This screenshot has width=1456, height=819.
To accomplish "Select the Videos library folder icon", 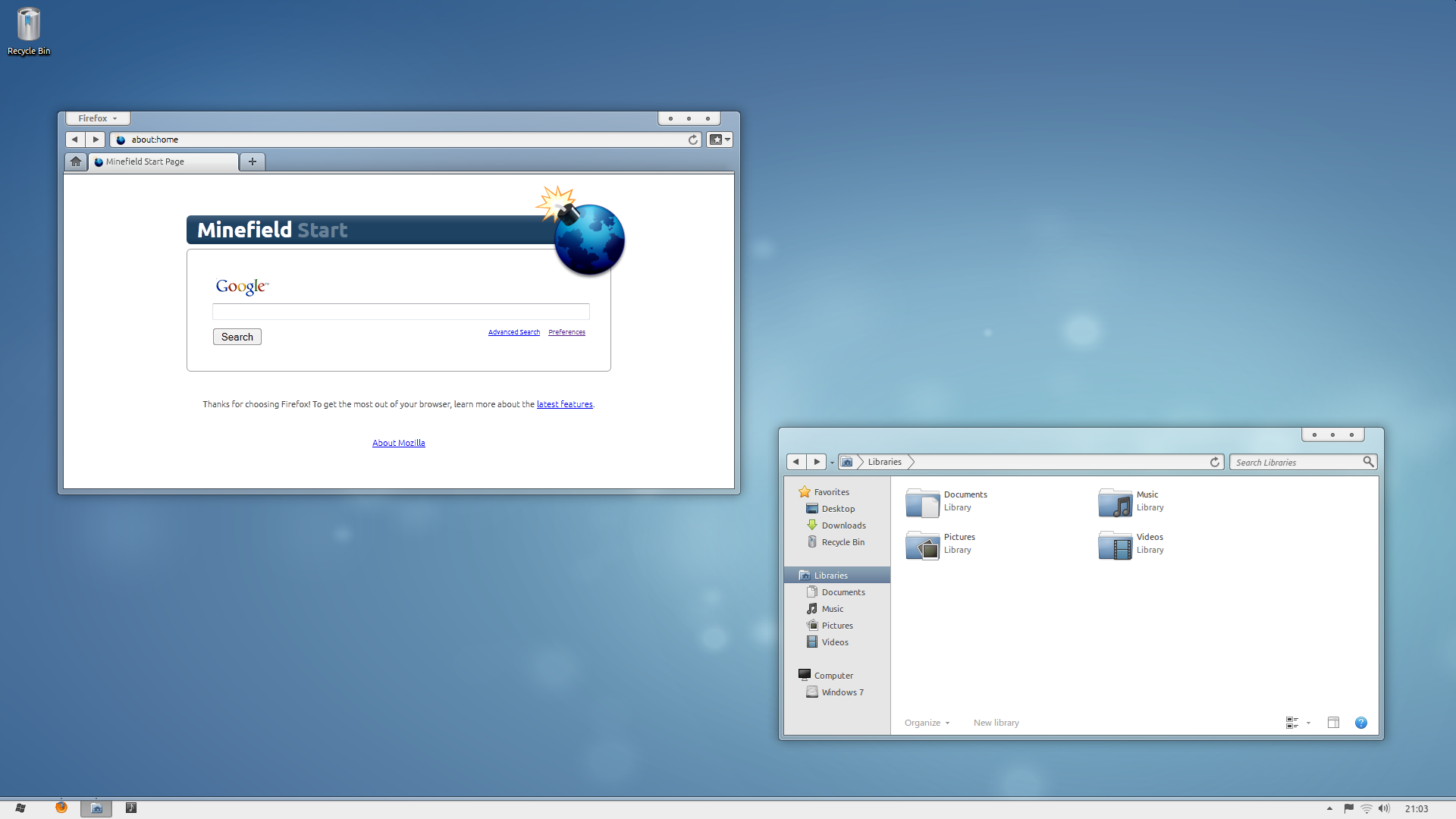I will pos(1116,545).
